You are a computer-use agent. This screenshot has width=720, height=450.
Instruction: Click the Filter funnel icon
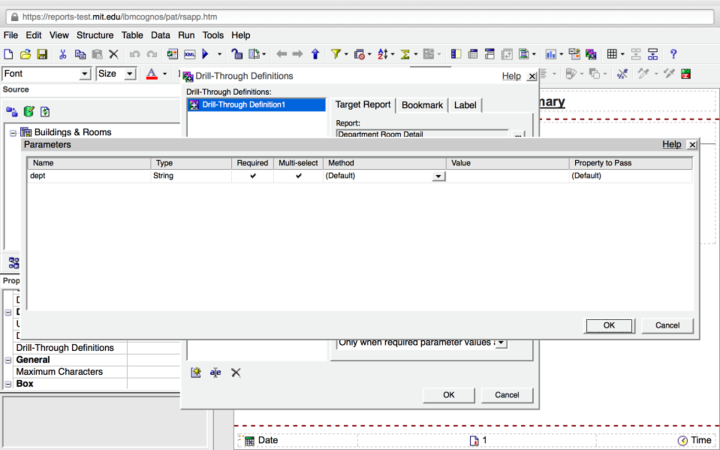coord(336,54)
